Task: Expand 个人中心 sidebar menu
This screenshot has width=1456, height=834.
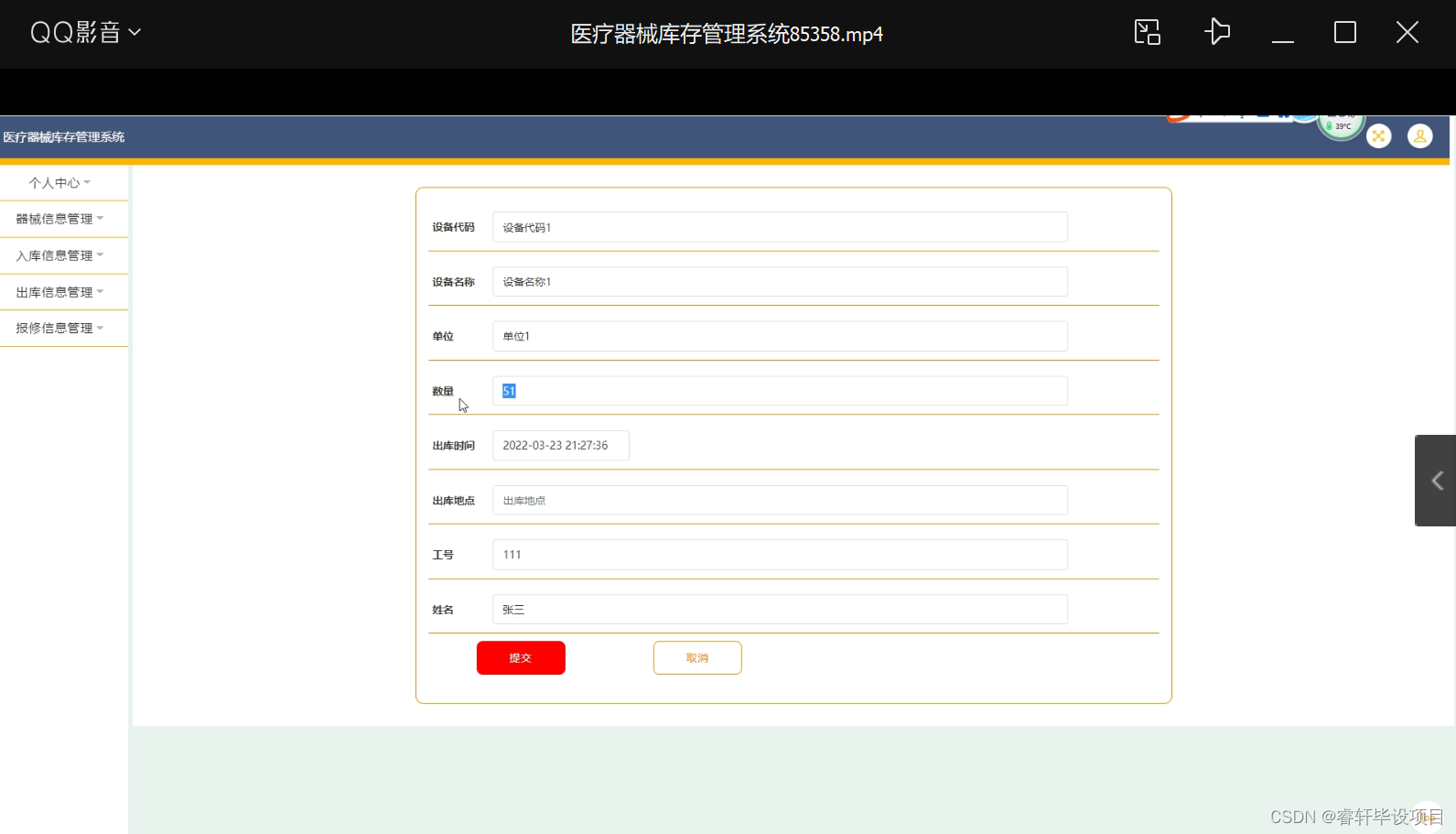Action: 59,183
